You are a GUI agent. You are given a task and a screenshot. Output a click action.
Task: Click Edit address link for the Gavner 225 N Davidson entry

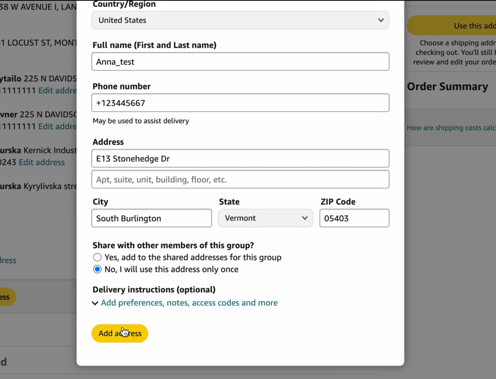(x=57, y=126)
